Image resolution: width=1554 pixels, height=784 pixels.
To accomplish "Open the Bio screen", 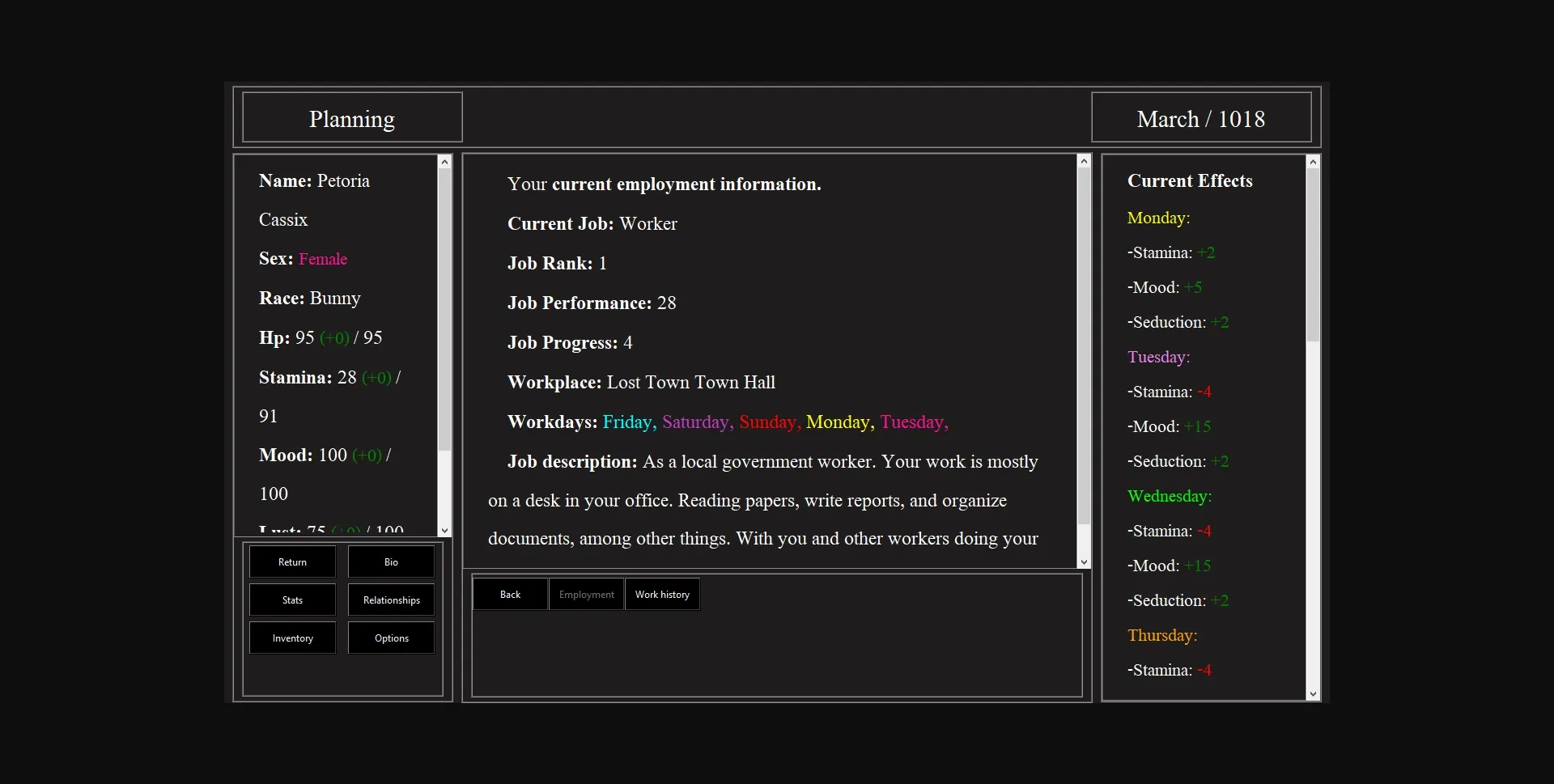I will [391, 561].
